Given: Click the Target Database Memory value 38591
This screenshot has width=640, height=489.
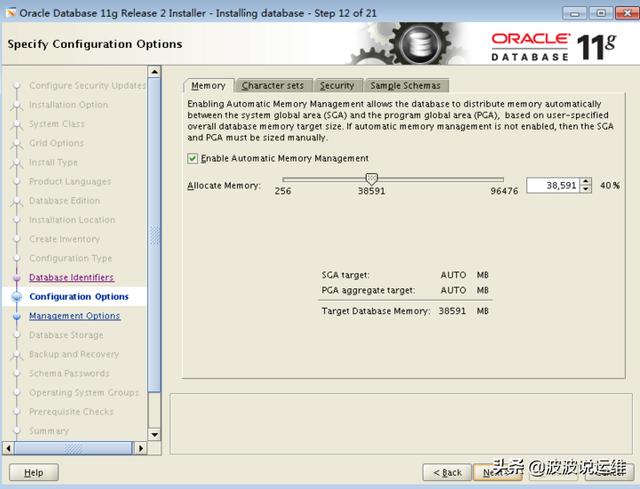Looking at the screenshot, I should pos(452,311).
